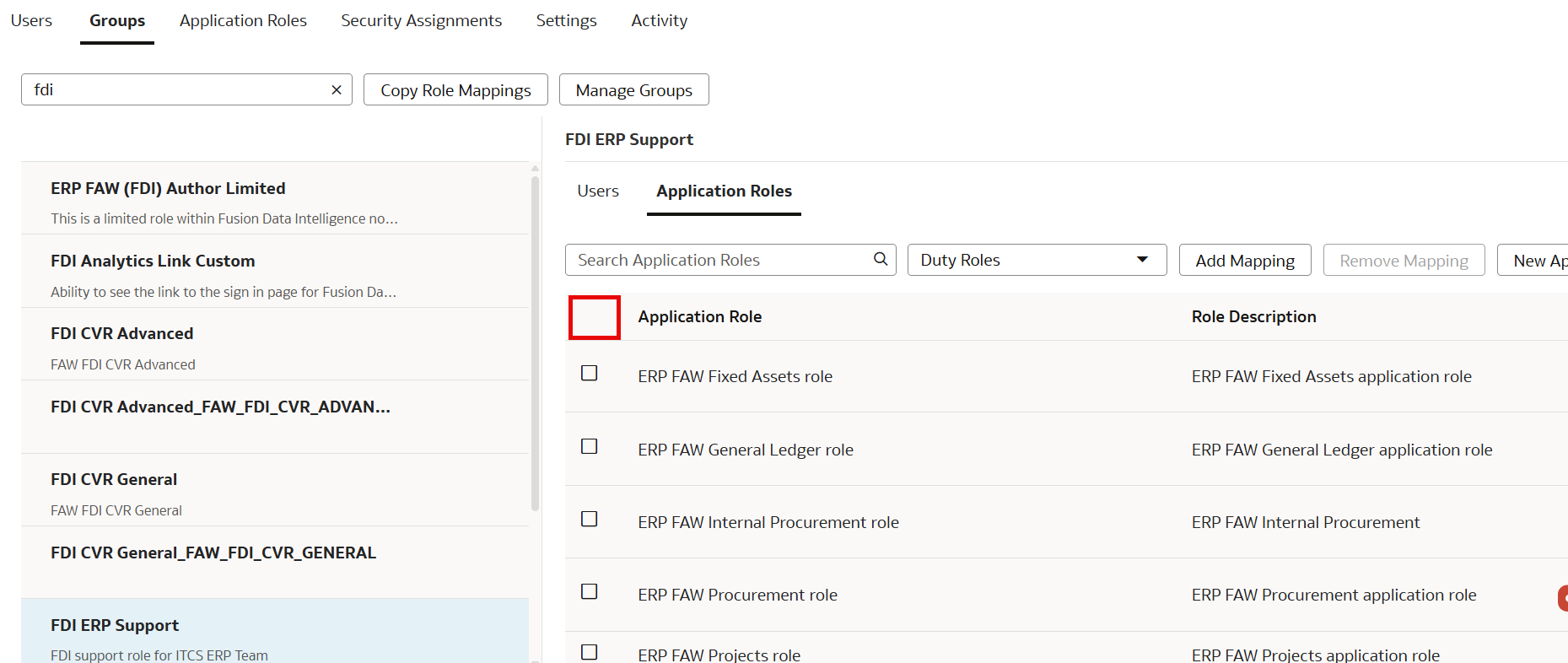Check the ERP FAW Procurement role box

pyautogui.click(x=590, y=591)
